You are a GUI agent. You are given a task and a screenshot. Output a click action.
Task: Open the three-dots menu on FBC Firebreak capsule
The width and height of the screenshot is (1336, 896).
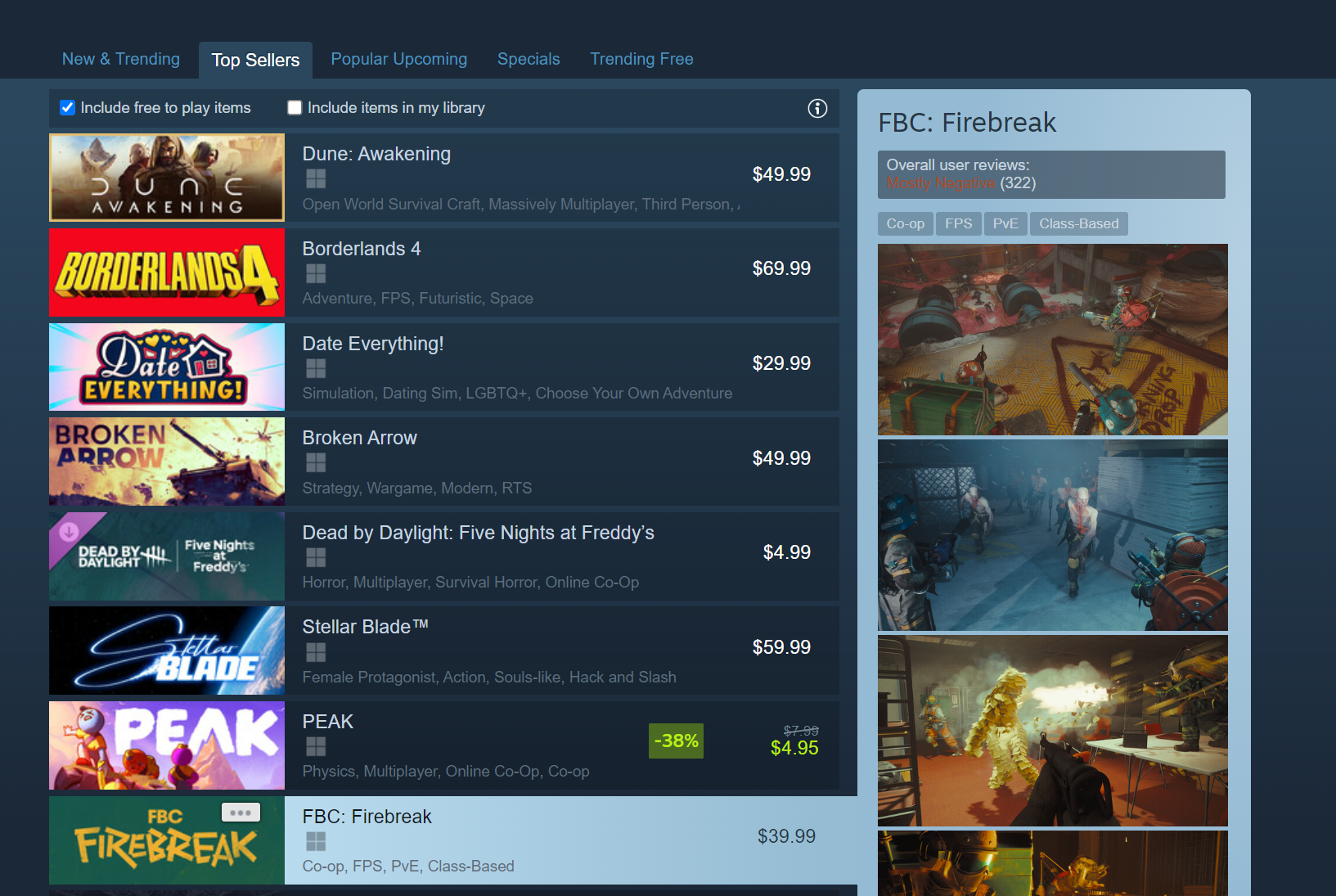pyautogui.click(x=241, y=812)
